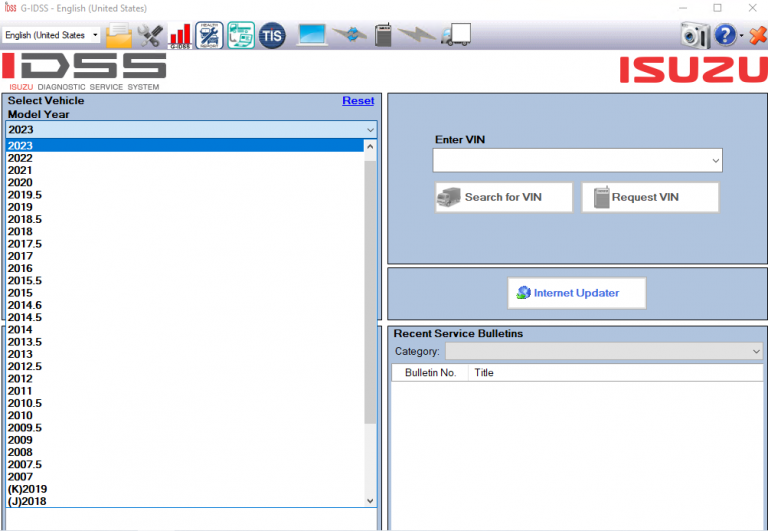The width and height of the screenshot is (768, 531).
Task: Select model year 2011
Action: coord(185,391)
